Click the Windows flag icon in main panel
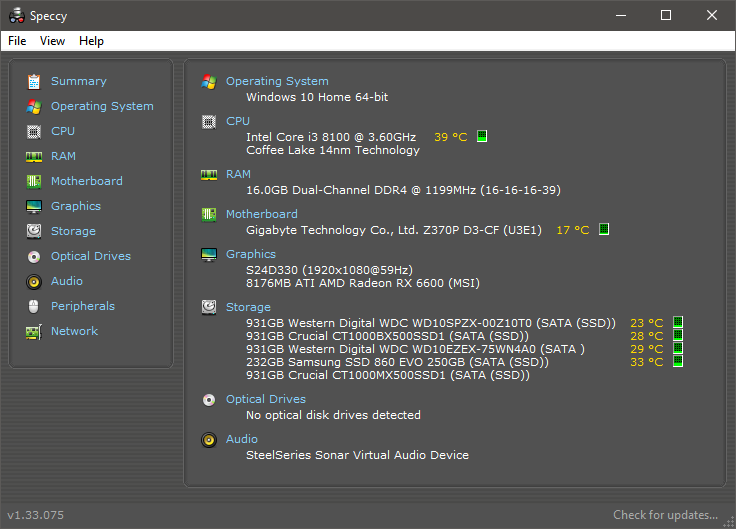 click(209, 82)
